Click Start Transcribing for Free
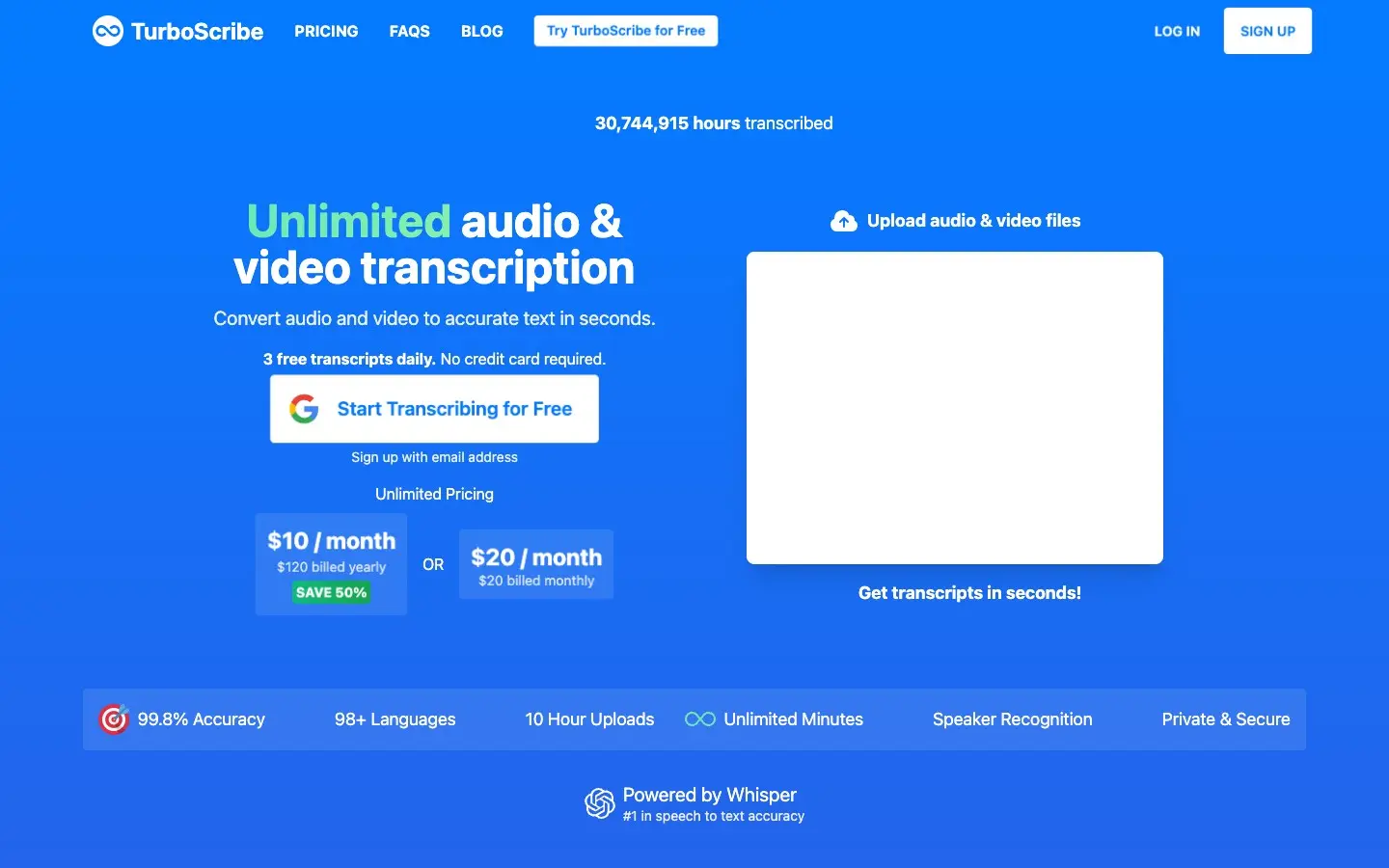Screen dimensions: 1389x868 454,409
